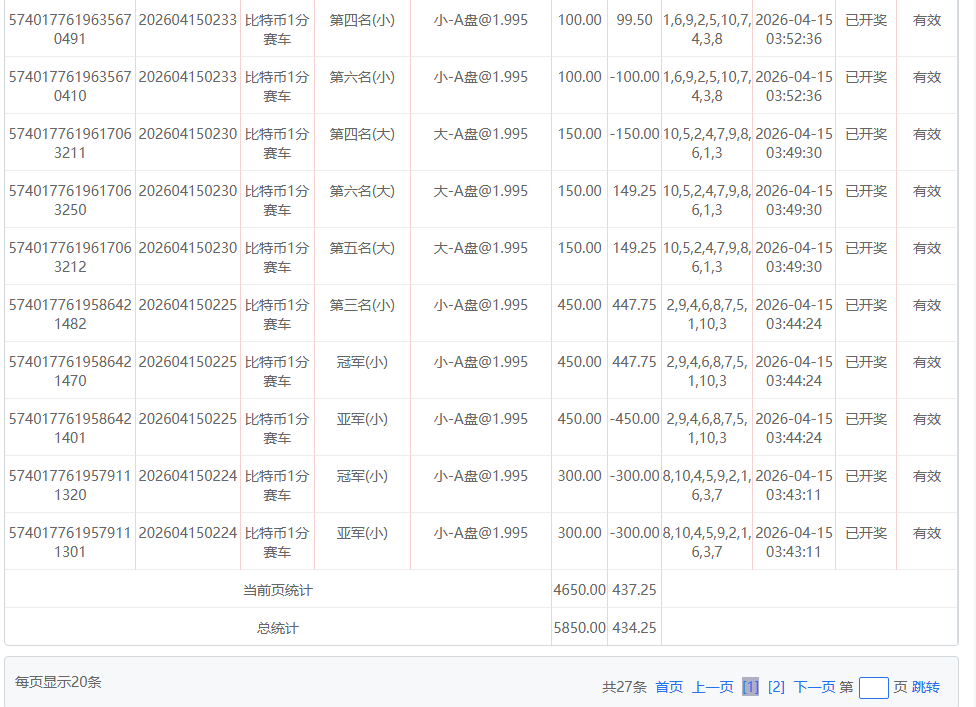Click the 当前页统计 summary row label
This screenshot has height=707, width=976.
pos(278,590)
